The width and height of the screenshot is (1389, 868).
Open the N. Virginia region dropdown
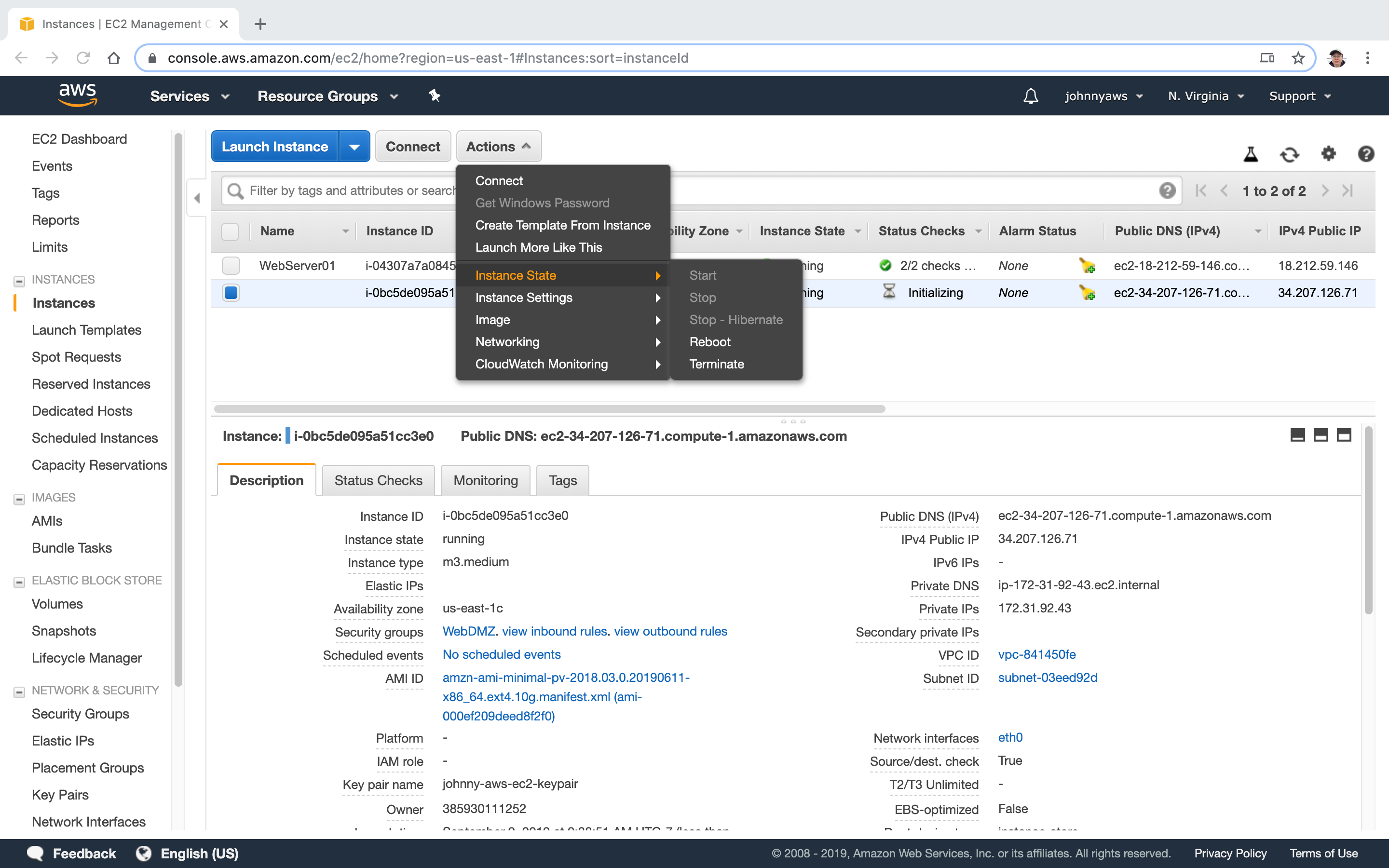pos(1206,96)
